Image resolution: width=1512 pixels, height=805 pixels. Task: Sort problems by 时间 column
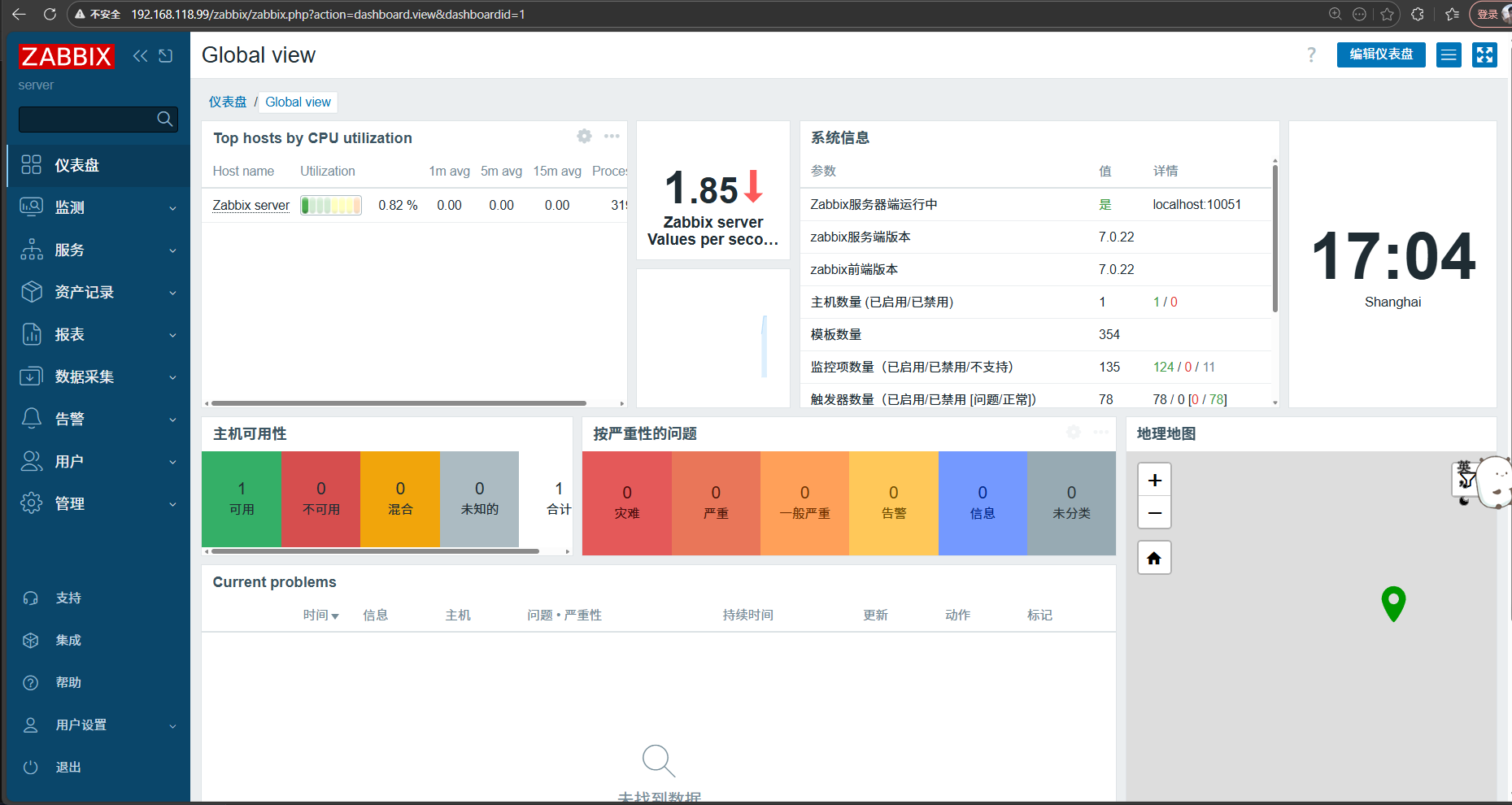[x=320, y=615]
